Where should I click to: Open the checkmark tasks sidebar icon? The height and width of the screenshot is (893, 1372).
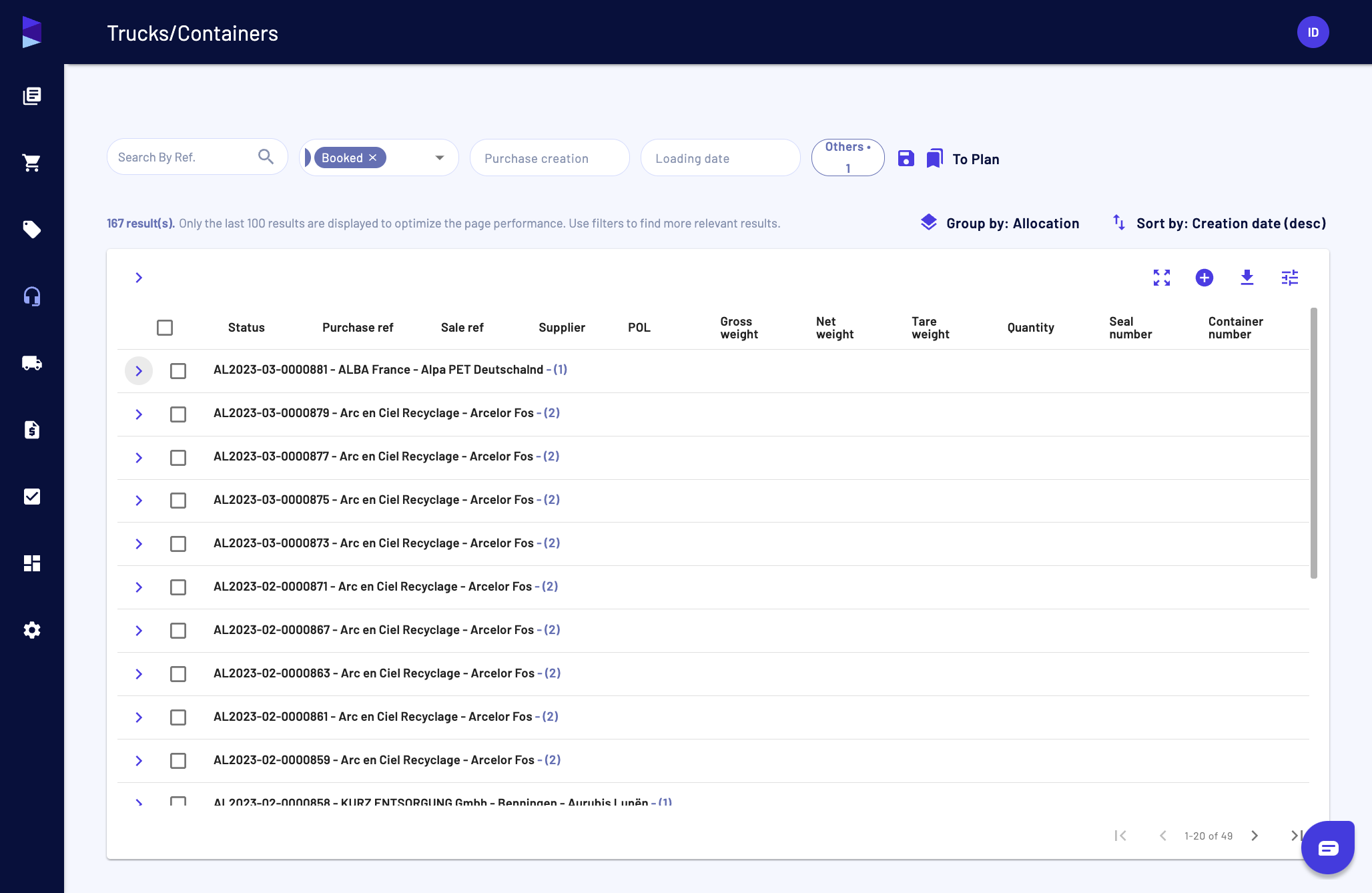(32, 497)
